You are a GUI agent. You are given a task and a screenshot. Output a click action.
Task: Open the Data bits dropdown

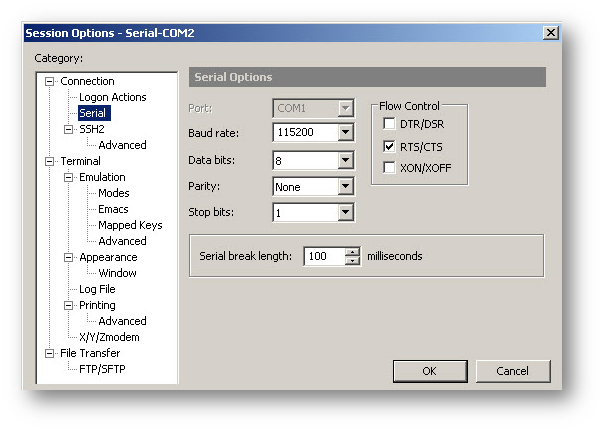point(345,160)
